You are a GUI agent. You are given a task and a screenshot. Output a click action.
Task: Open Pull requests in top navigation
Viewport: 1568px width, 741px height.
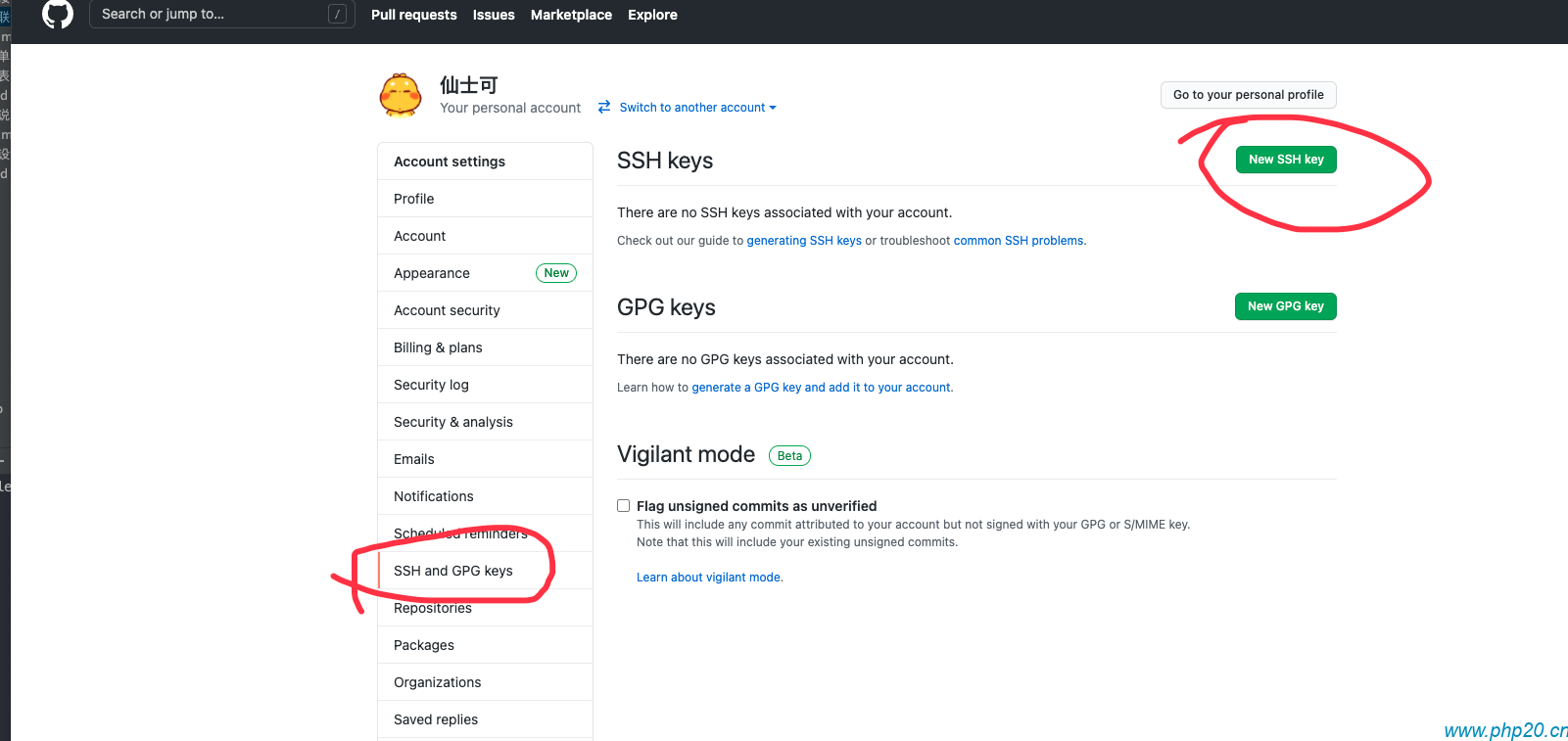click(413, 15)
